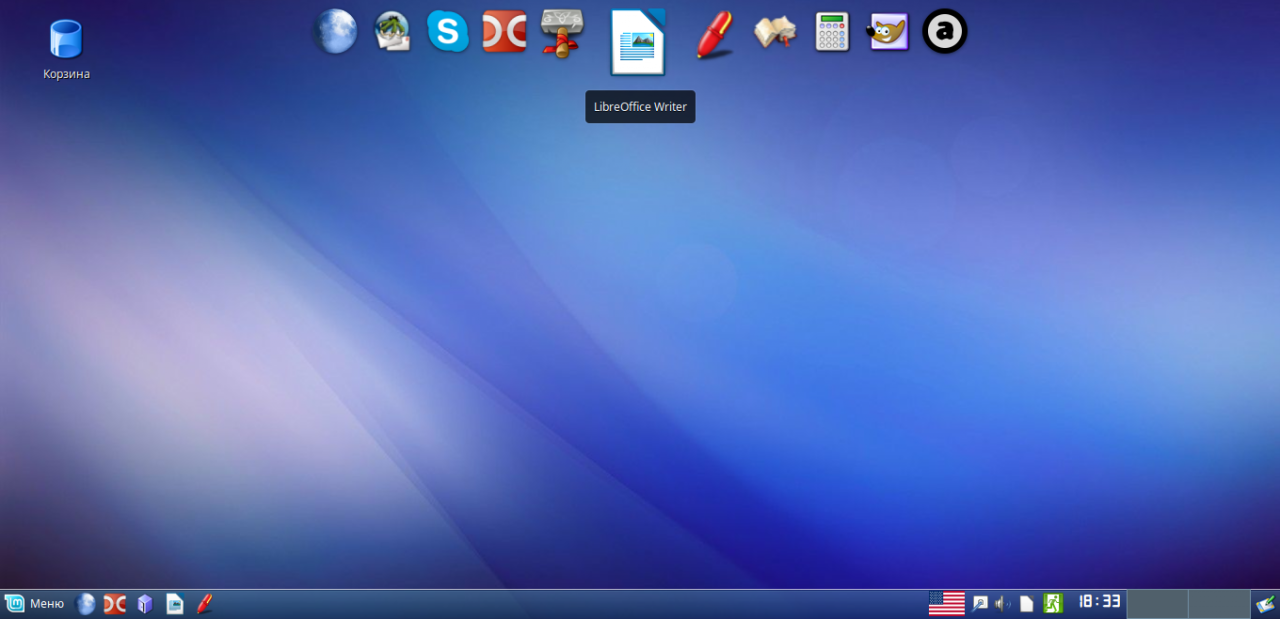Switch keyboard layout via US flag
Image resolution: width=1280 pixels, height=619 pixels.
click(947, 603)
